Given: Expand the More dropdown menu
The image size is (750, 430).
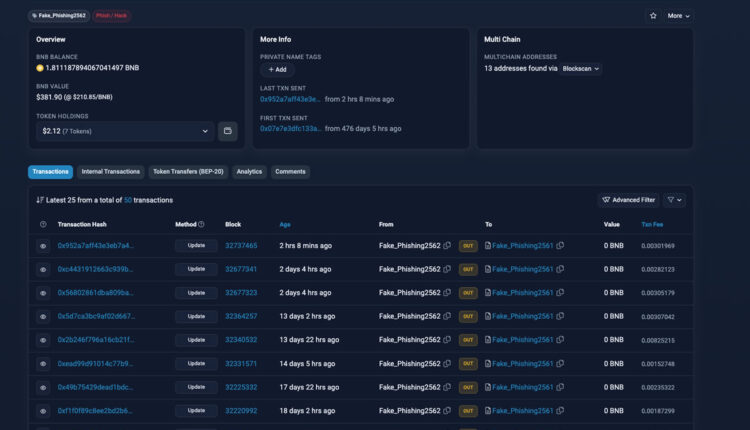Looking at the screenshot, I should (x=679, y=16).
